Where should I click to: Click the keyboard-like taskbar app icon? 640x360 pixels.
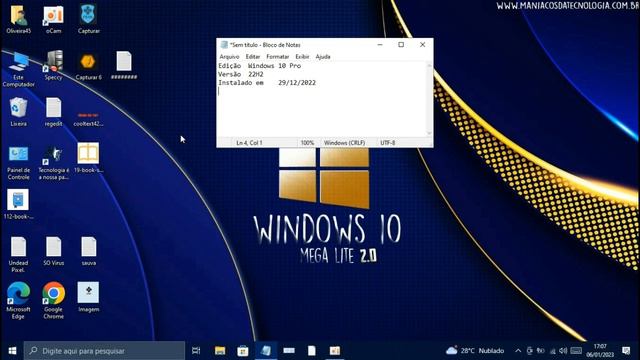(x=289, y=351)
